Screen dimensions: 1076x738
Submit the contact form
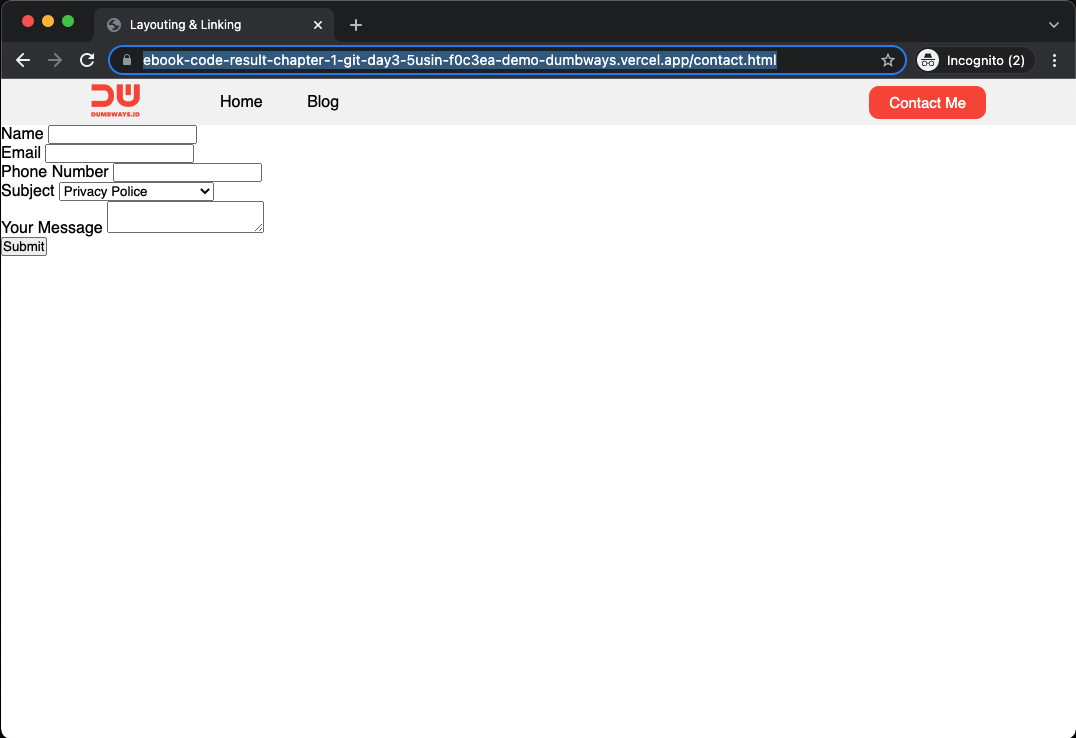click(24, 246)
